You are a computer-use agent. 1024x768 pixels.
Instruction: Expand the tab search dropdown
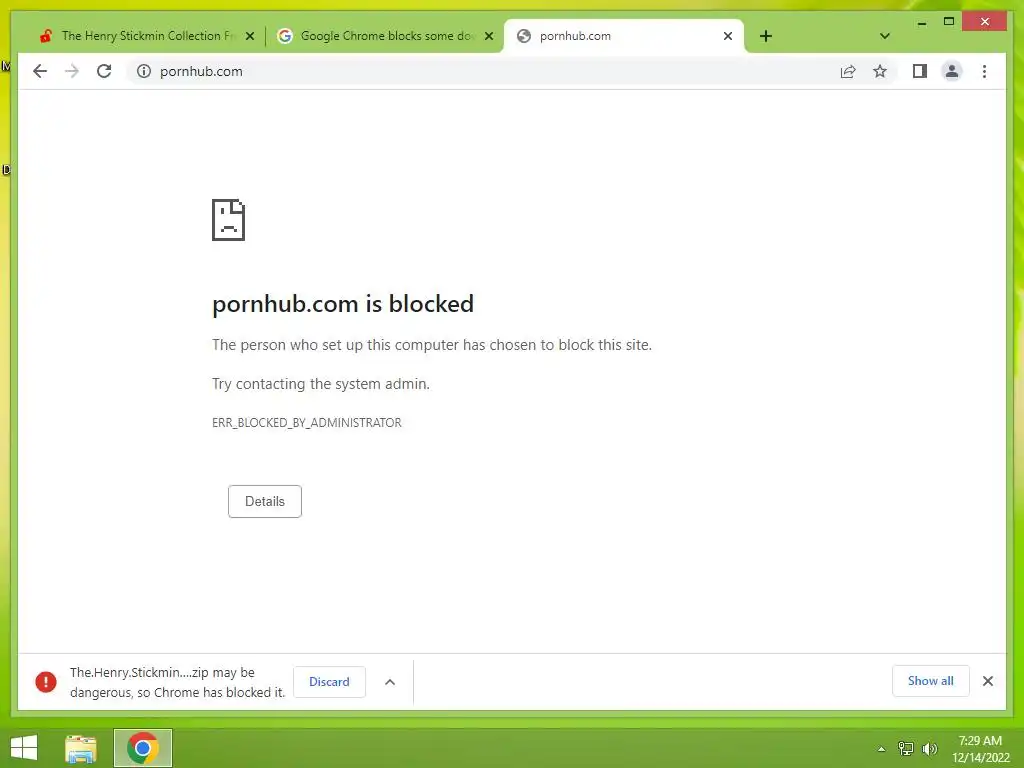coord(884,36)
